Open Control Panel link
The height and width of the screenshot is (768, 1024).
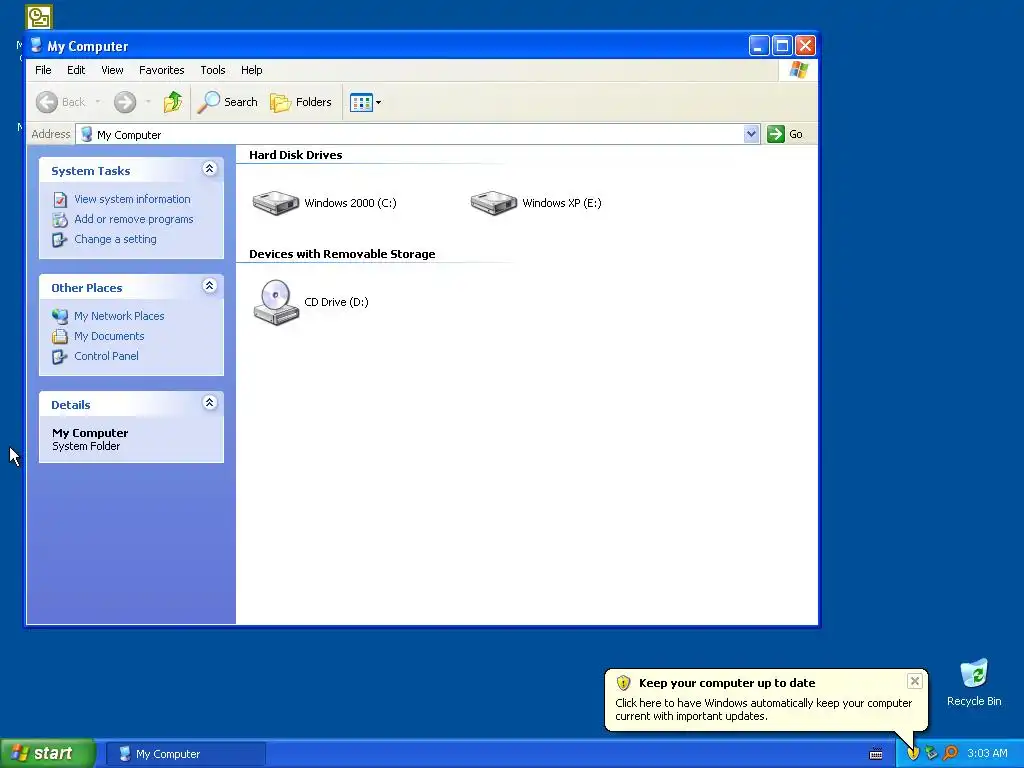[106, 356]
